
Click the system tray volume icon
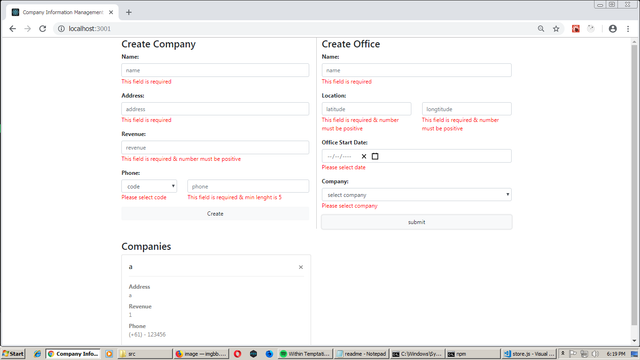click(x=596, y=354)
